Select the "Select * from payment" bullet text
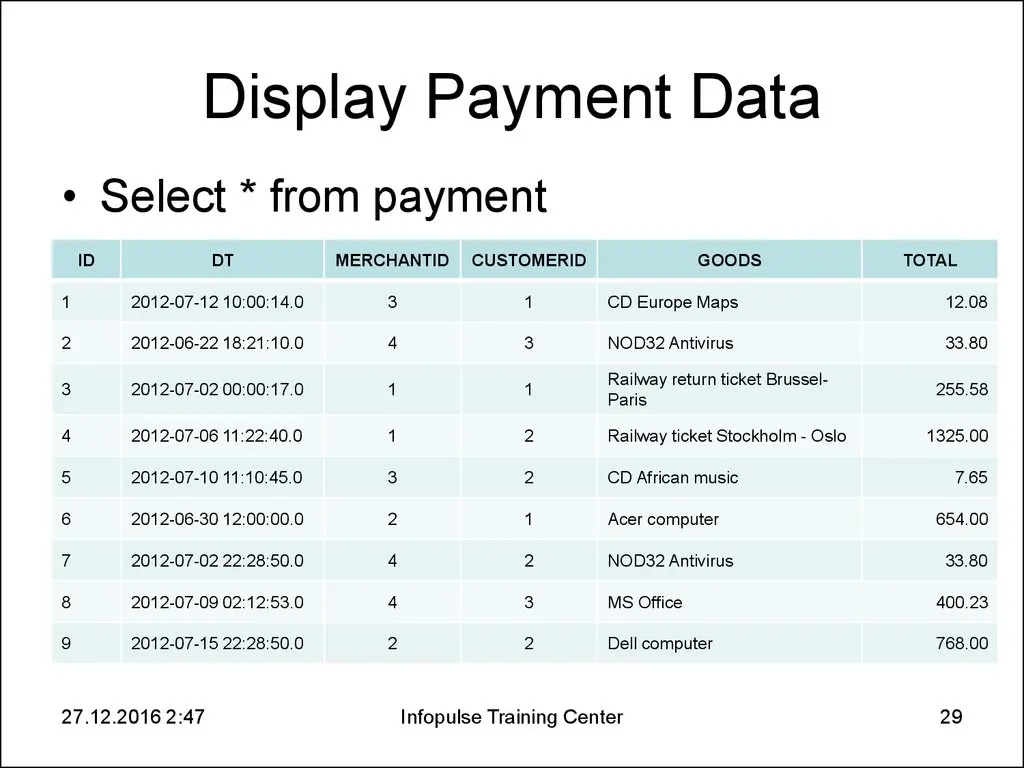The width and height of the screenshot is (1024, 768). coord(323,195)
